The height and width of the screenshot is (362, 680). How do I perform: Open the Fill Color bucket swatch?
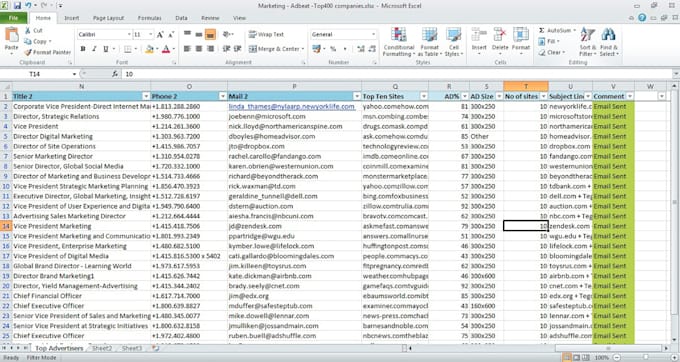(149, 49)
